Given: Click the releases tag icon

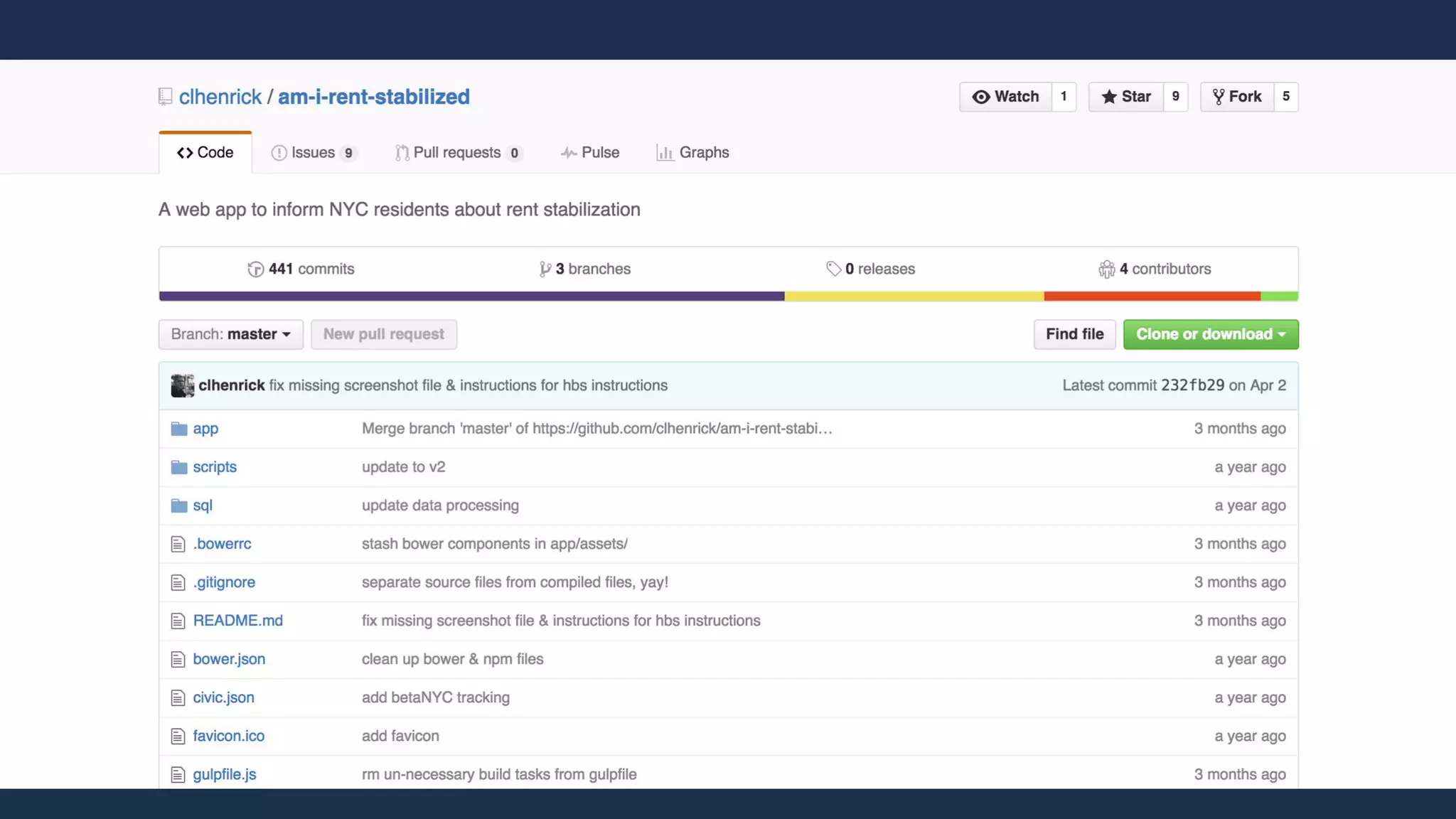Looking at the screenshot, I should pyautogui.click(x=833, y=269).
